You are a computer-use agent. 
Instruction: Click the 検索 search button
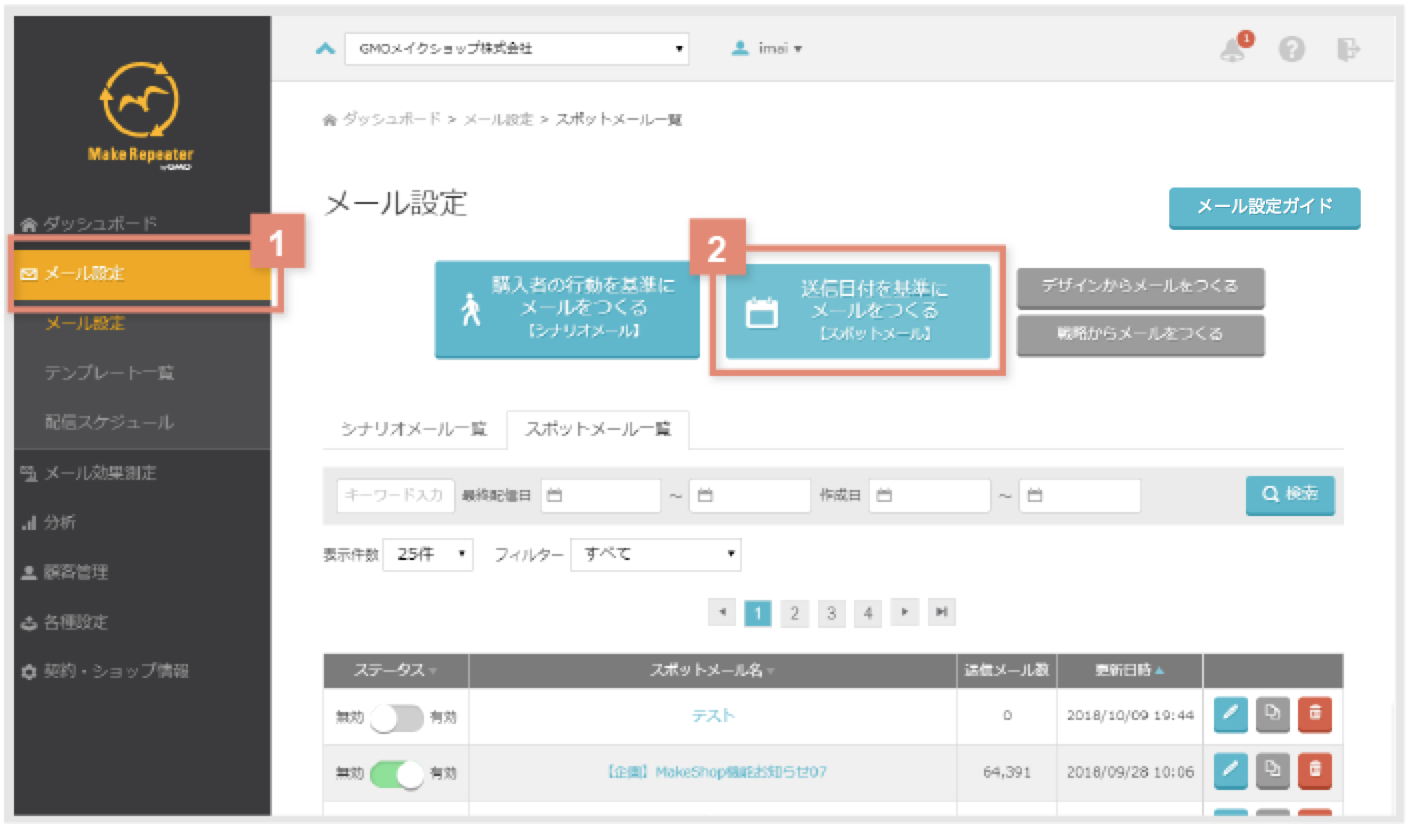click(x=1289, y=495)
